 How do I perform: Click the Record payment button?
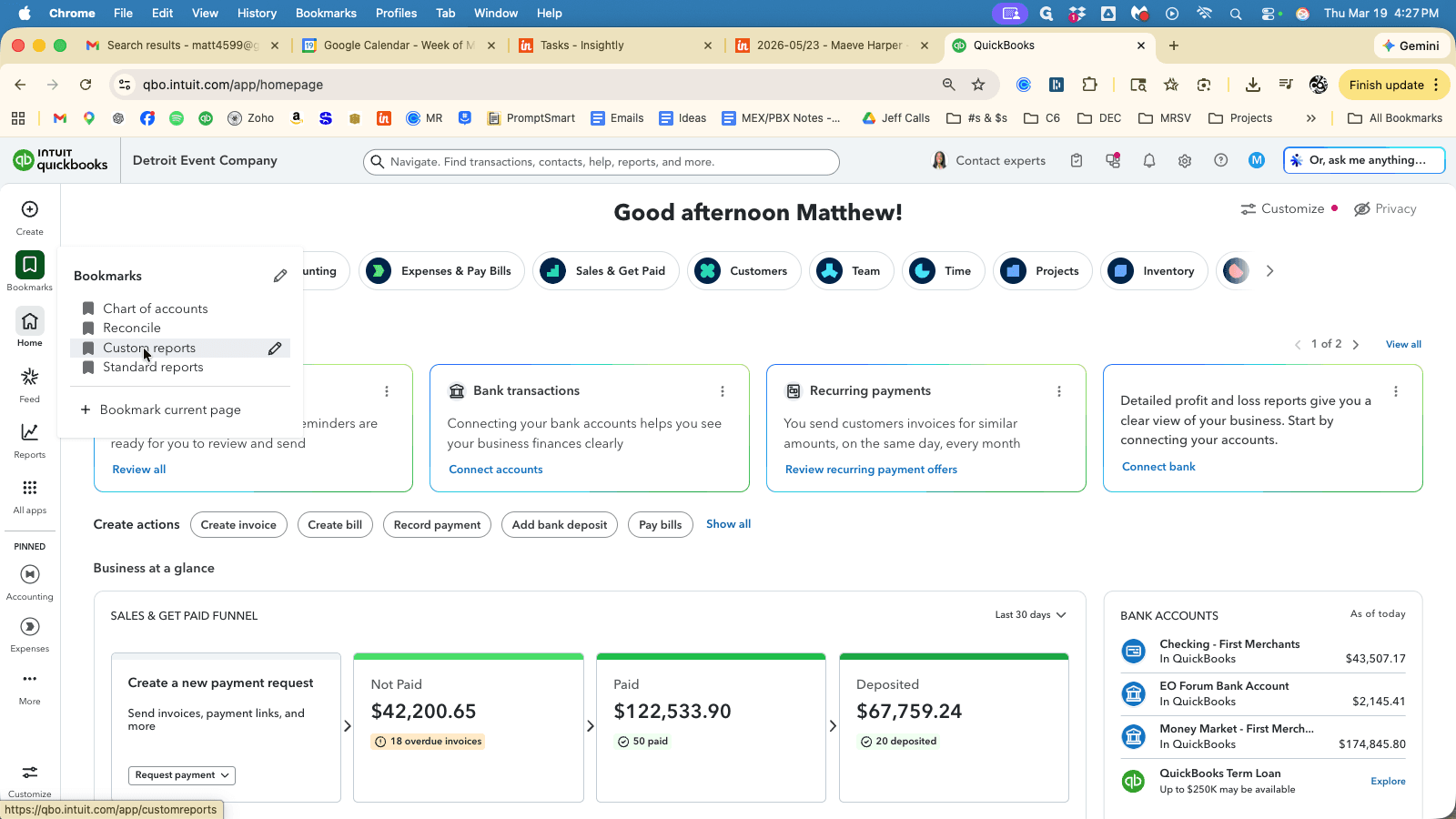click(x=438, y=525)
